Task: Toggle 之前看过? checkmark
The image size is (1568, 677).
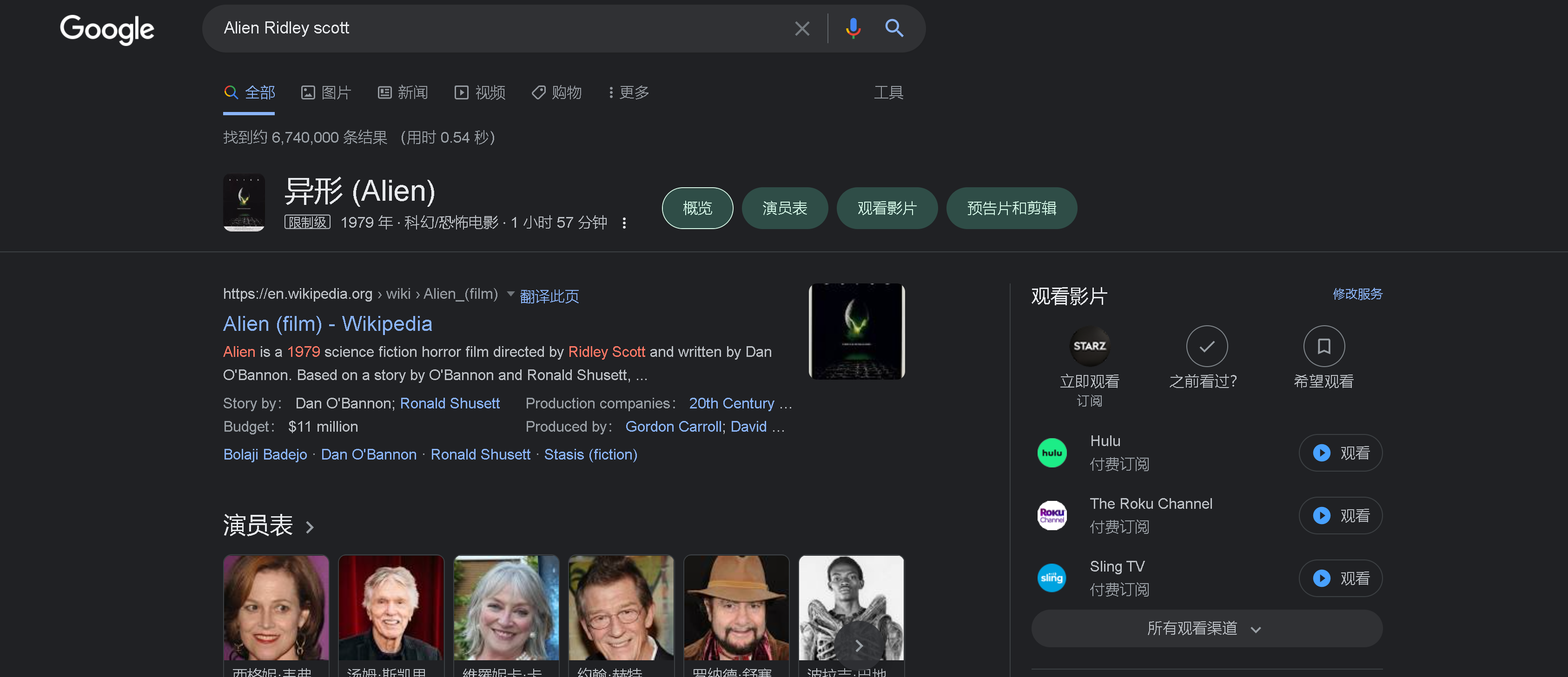Action: (1206, 346)
